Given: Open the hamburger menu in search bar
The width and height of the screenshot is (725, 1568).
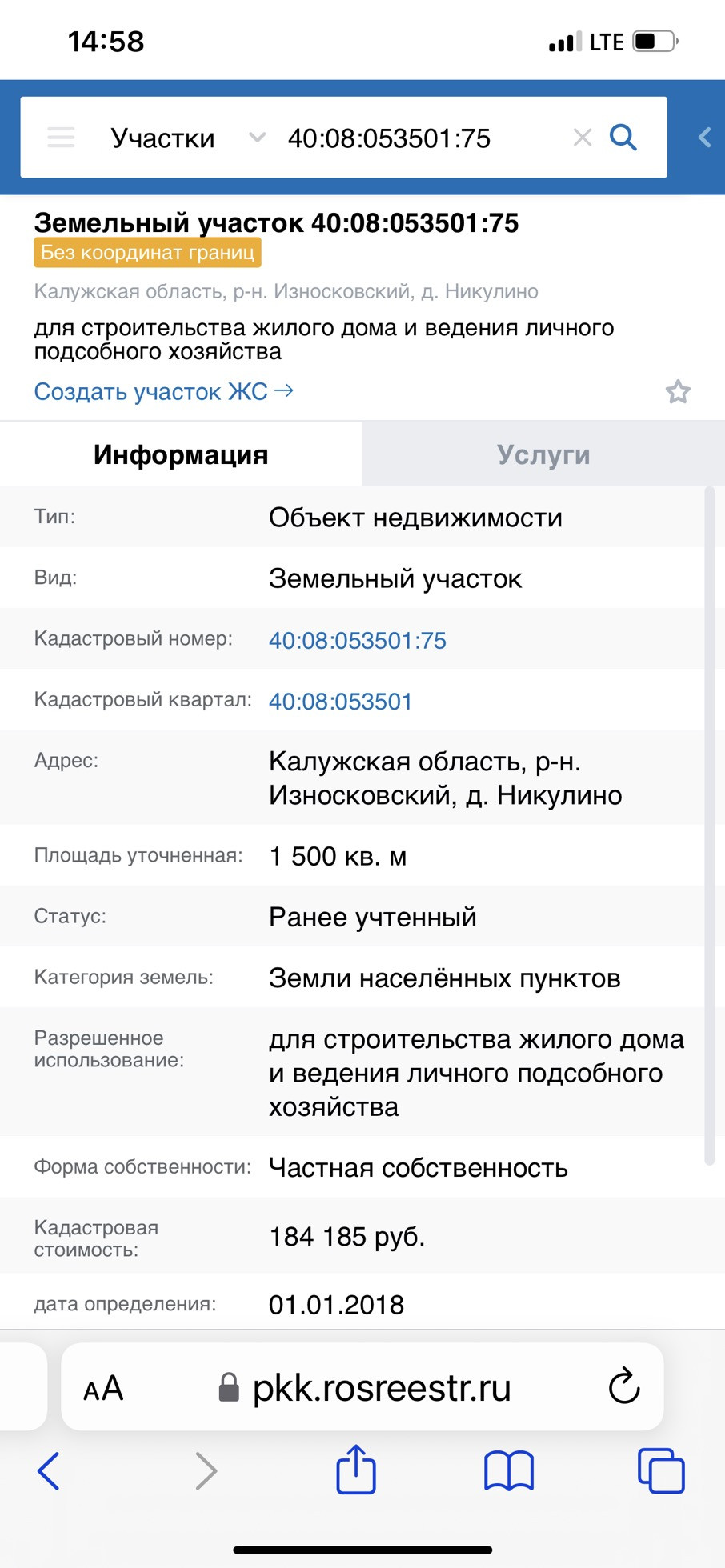Looking at the screenshot, I should pyautogui.click(x=61, y=138).
